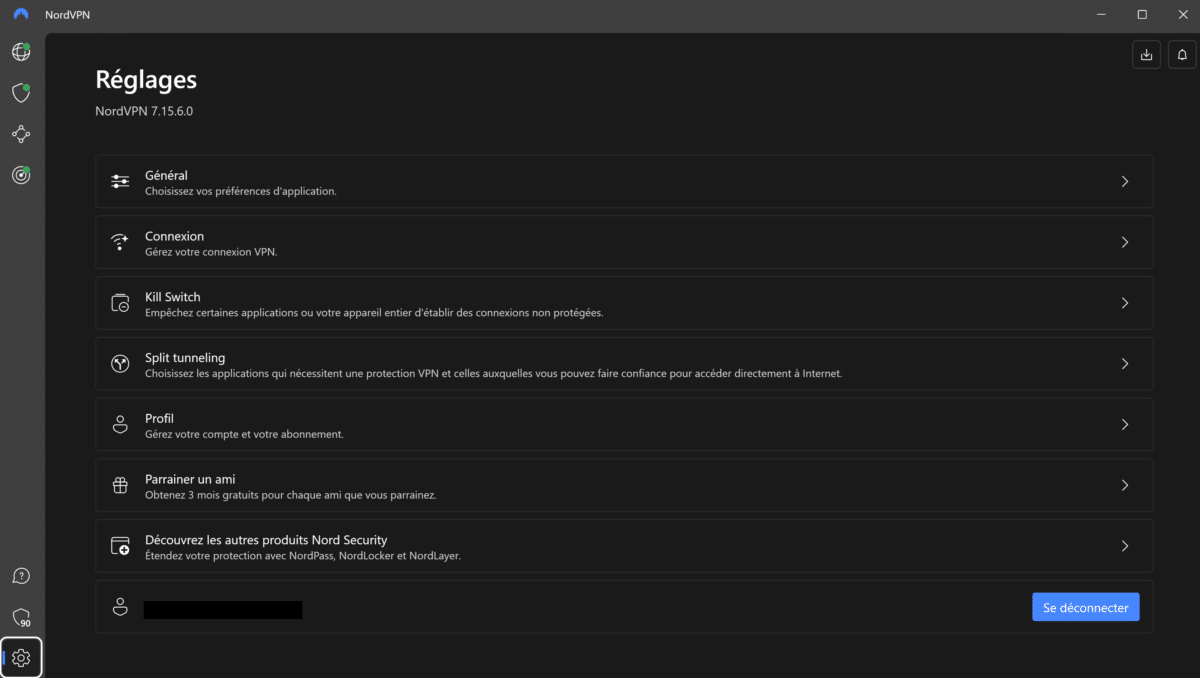Screen dimensions: 1200x678
Task: Open the Kill Switch settings section
Action: 624,303
